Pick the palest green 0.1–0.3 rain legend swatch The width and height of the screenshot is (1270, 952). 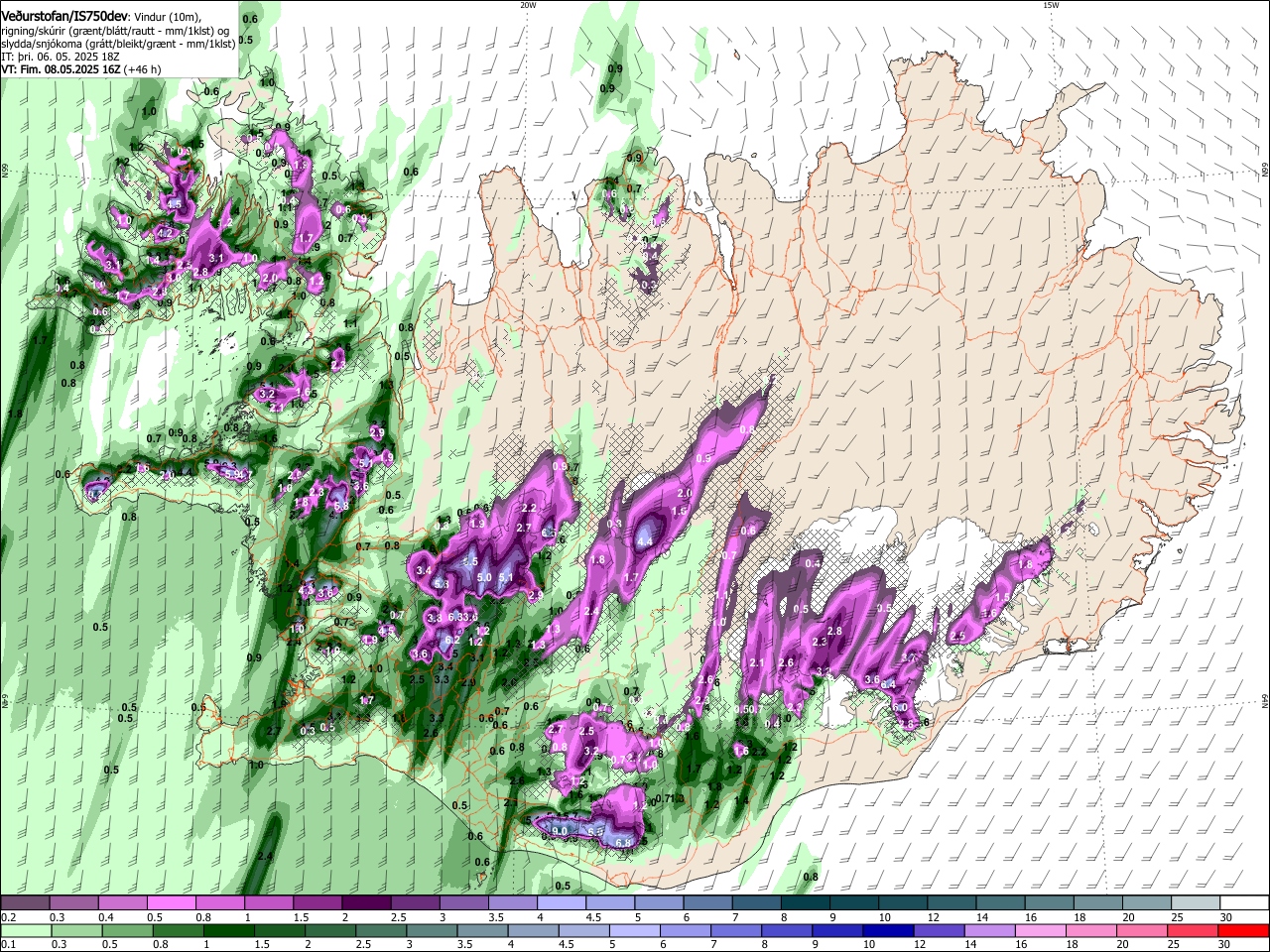tap(25, 930)
